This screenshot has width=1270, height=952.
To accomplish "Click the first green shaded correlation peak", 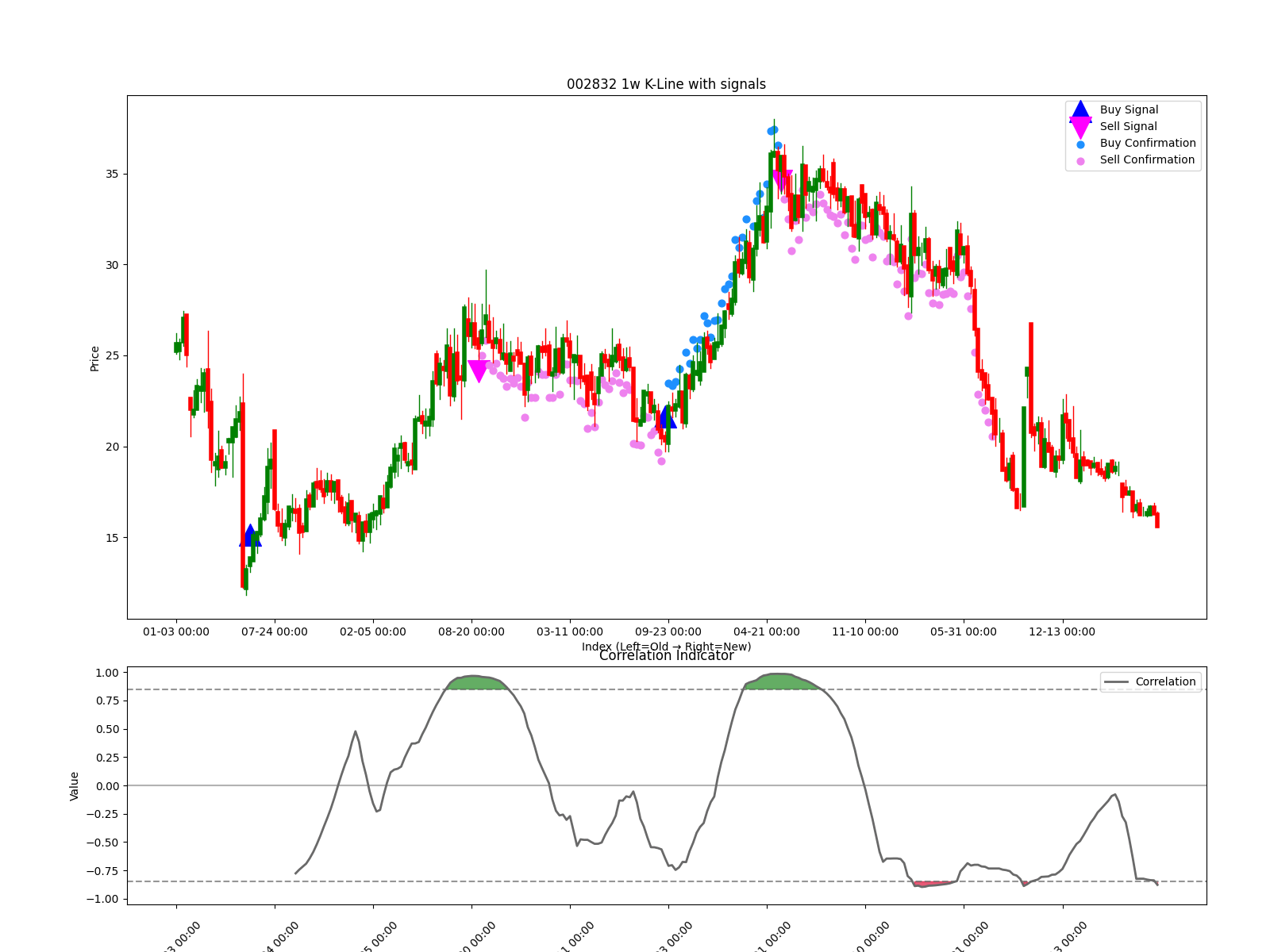I will [x=475, y=683].
